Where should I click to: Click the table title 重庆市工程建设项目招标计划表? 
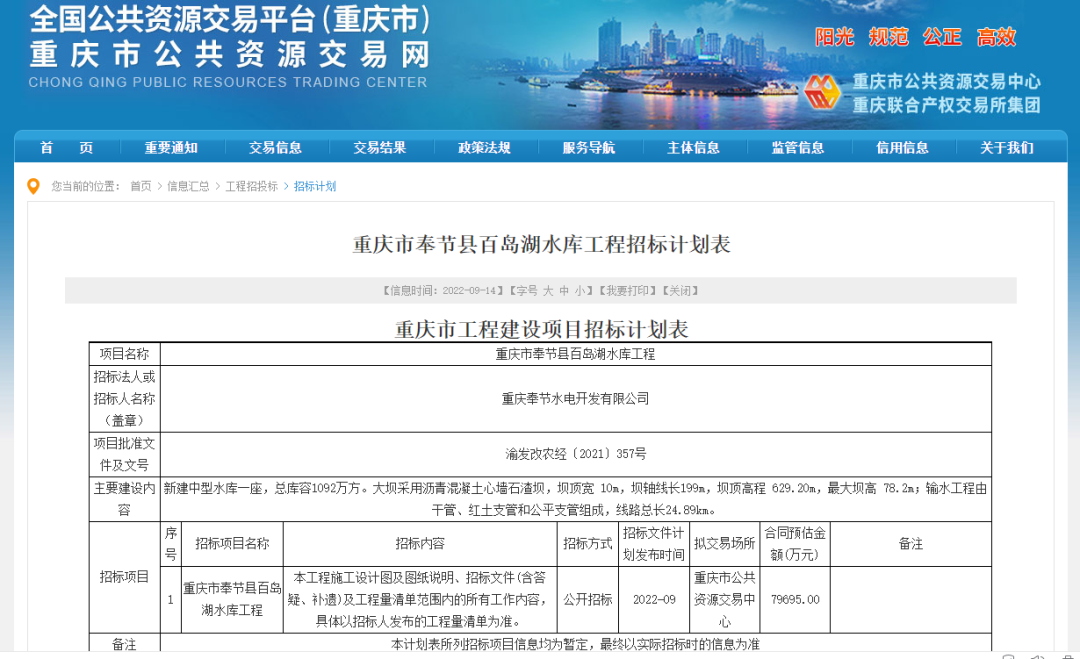[541, 329]
